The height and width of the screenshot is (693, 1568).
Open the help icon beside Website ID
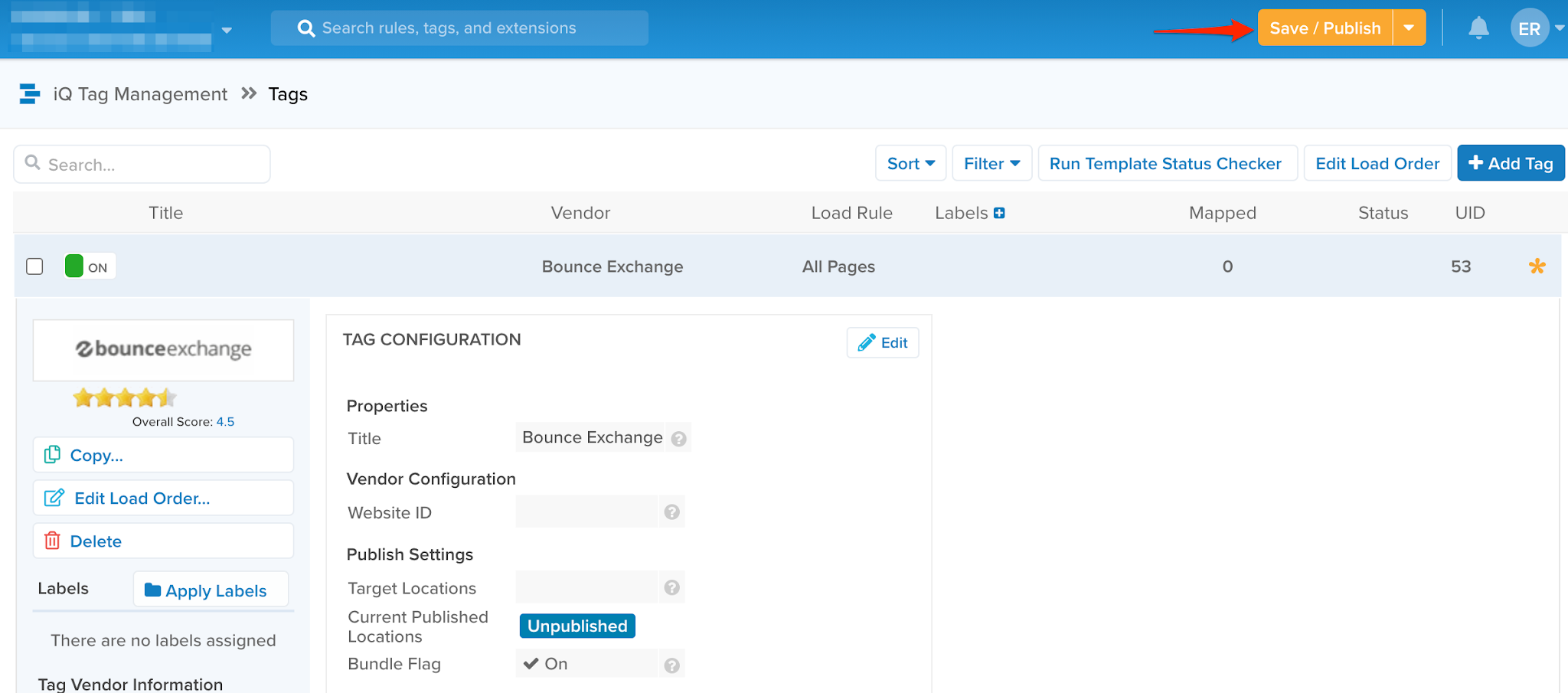(x=671, y=512)
